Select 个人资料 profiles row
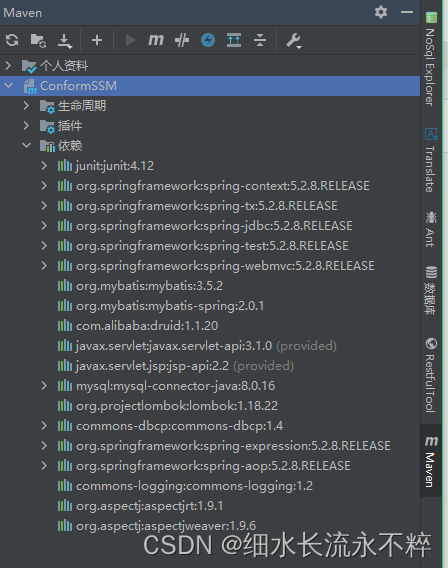Image resolution: width=448 pixels, height=568 pixels. pyautogui.click(x=210, y=66)
